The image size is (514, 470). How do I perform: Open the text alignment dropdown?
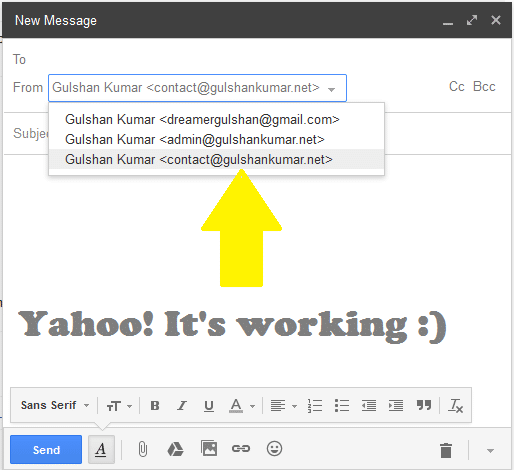tap(283, 406)
